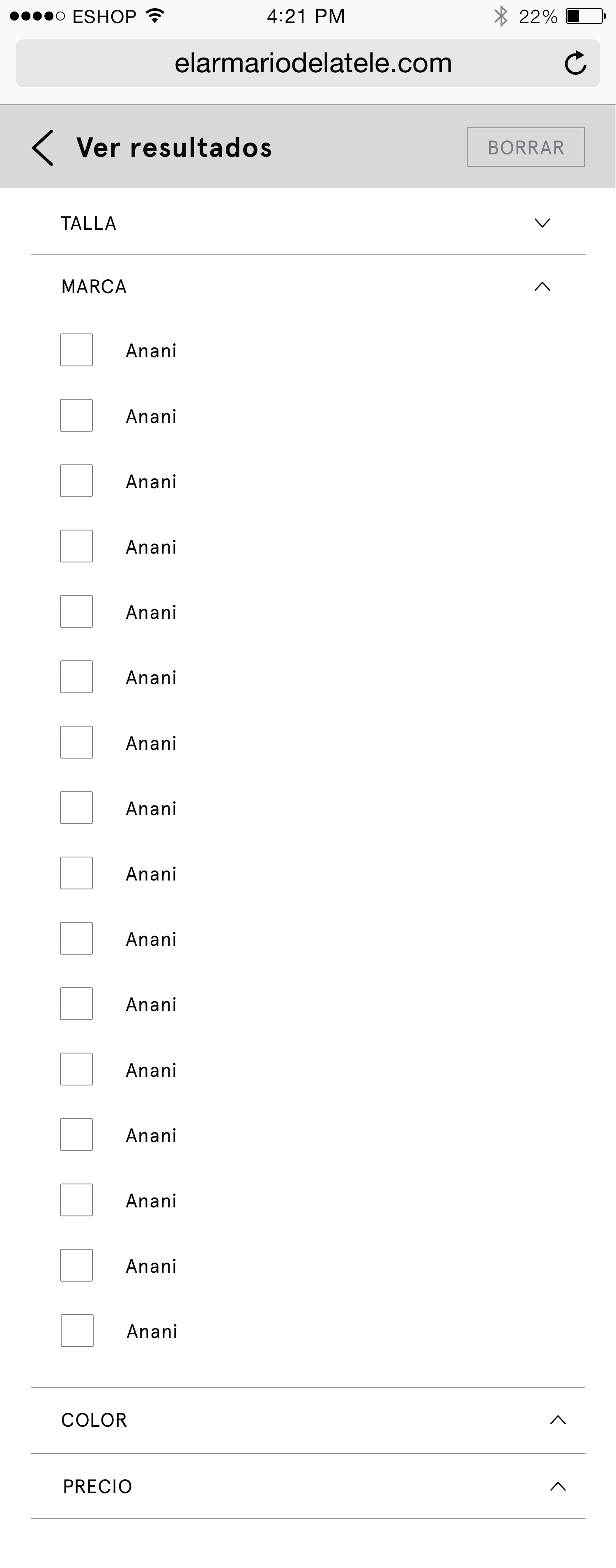
Task: Toggle the PRECIO filter chevron
Action: [x=558, y=1486]
